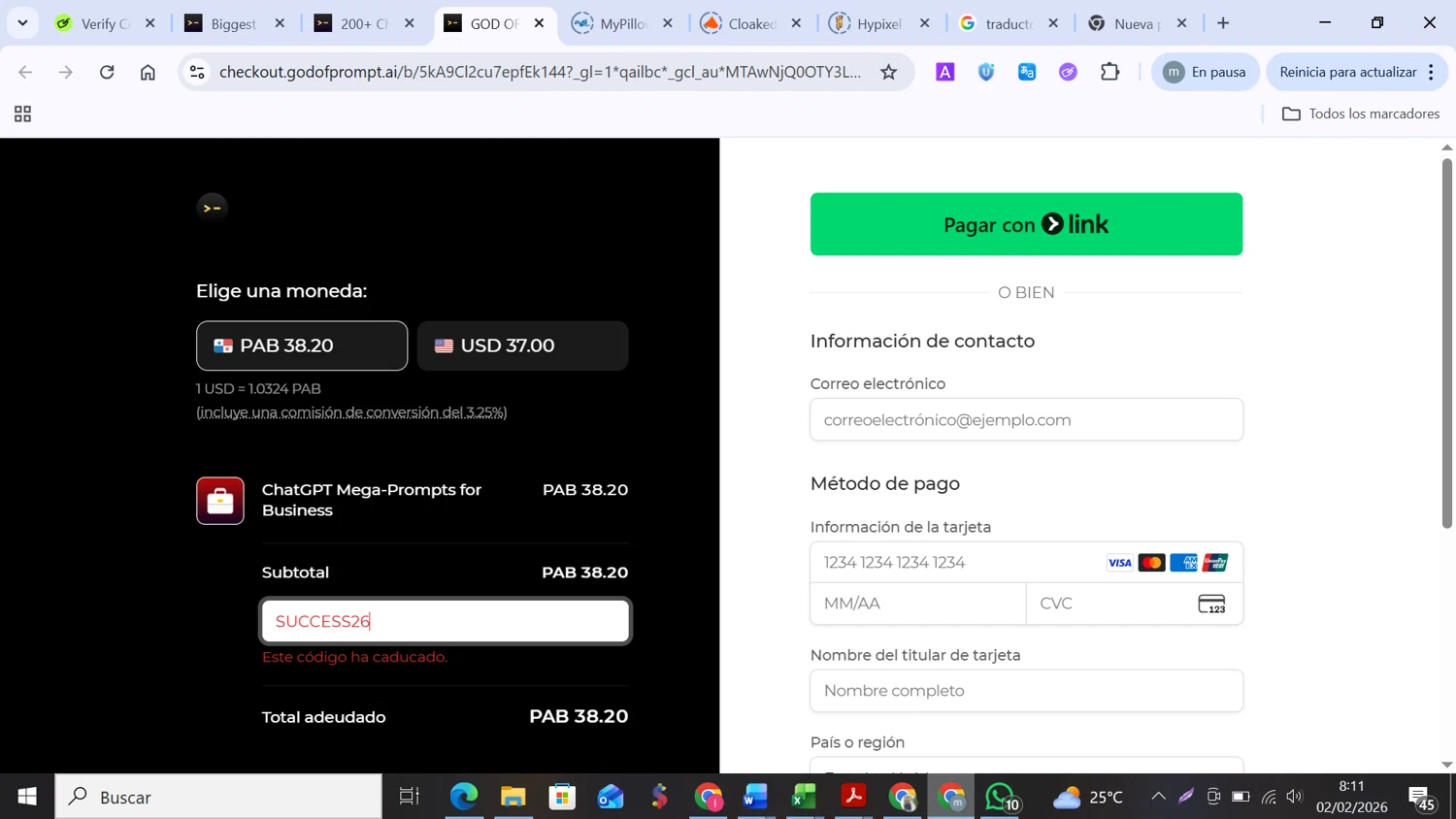Open Microsoft Store from the taskbar
1456x819 pixels.
(x=562, y=797)
